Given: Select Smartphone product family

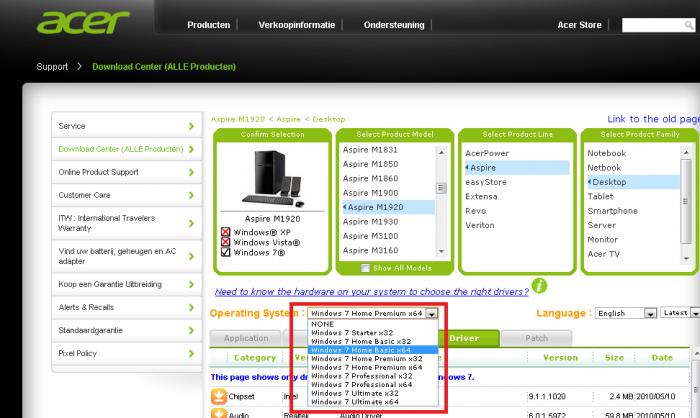Looking at the screenshot, I should click(612, 211).
